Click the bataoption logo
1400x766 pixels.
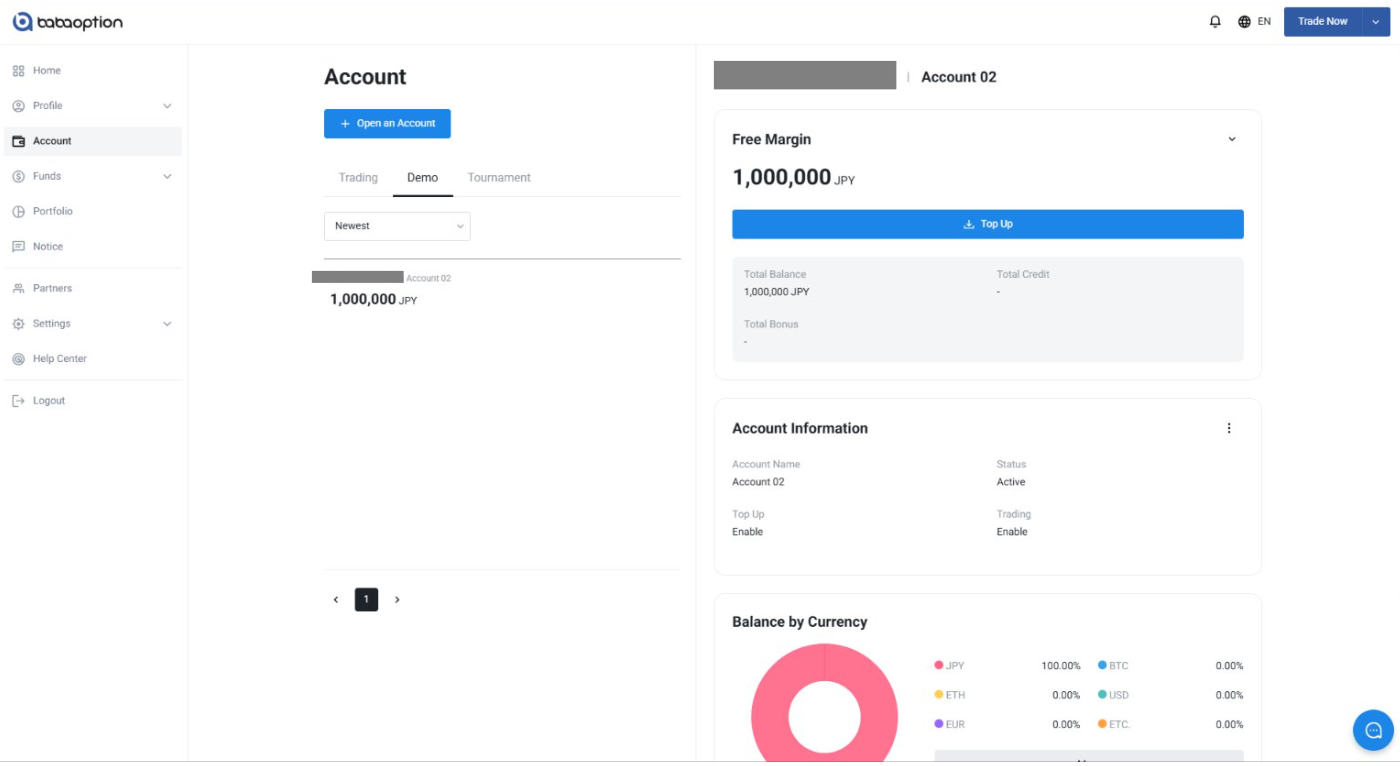67,21
